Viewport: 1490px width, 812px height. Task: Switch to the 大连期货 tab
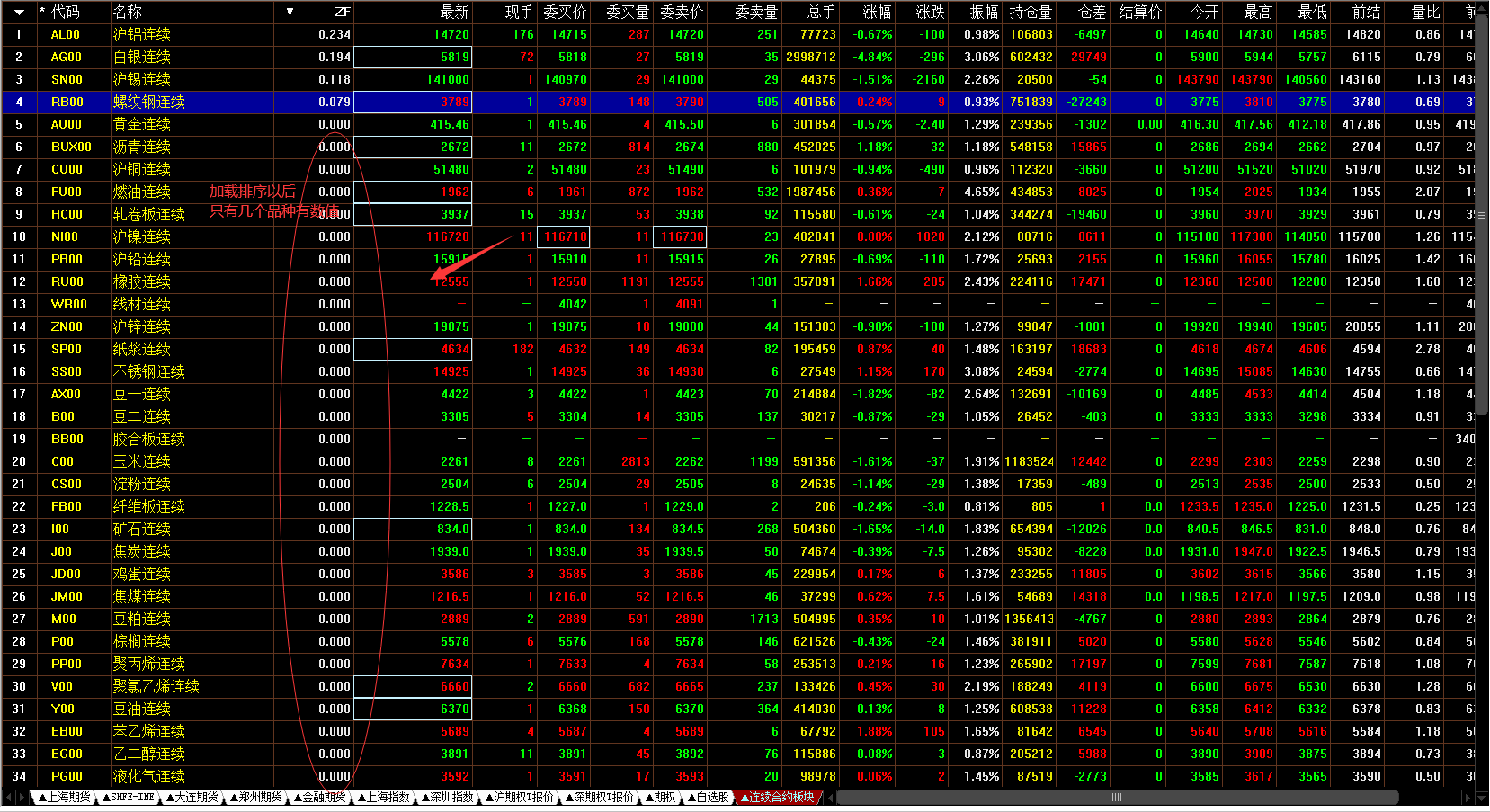(191, 797)
